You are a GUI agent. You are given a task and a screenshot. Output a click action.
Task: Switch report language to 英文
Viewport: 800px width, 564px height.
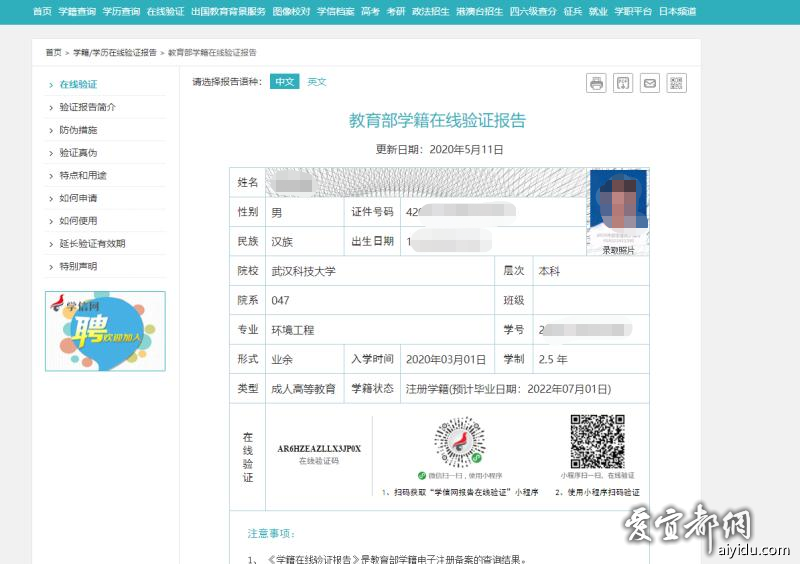[317, 82]
